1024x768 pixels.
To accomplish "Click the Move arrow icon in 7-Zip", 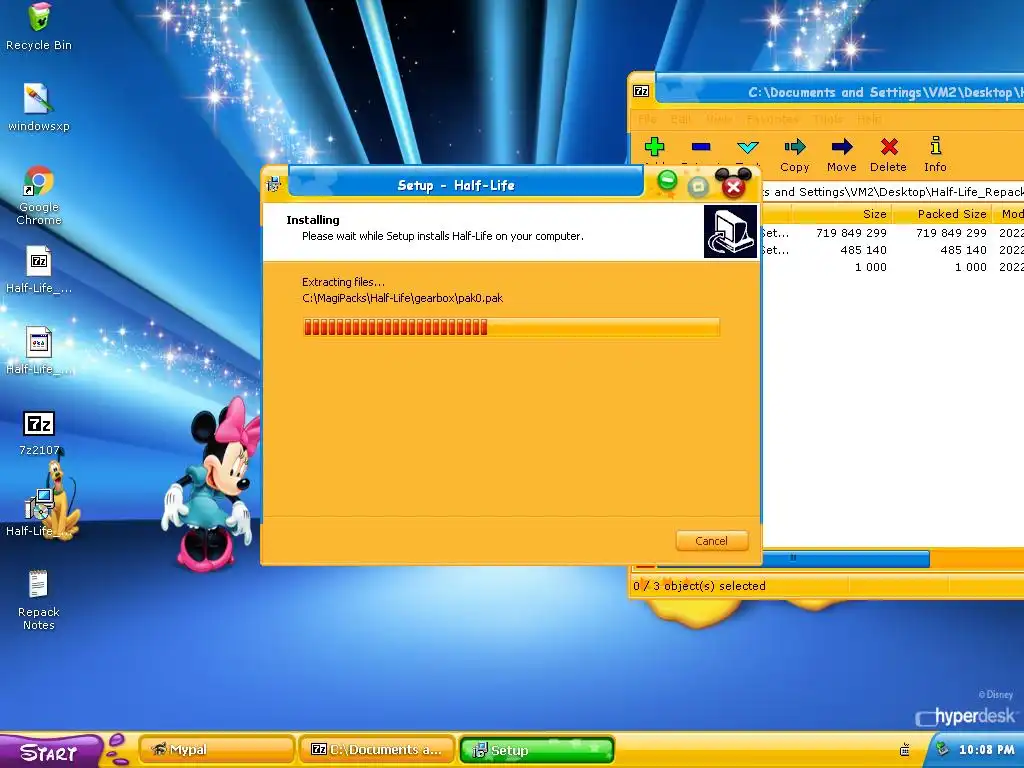I will (x=842, y=146).
